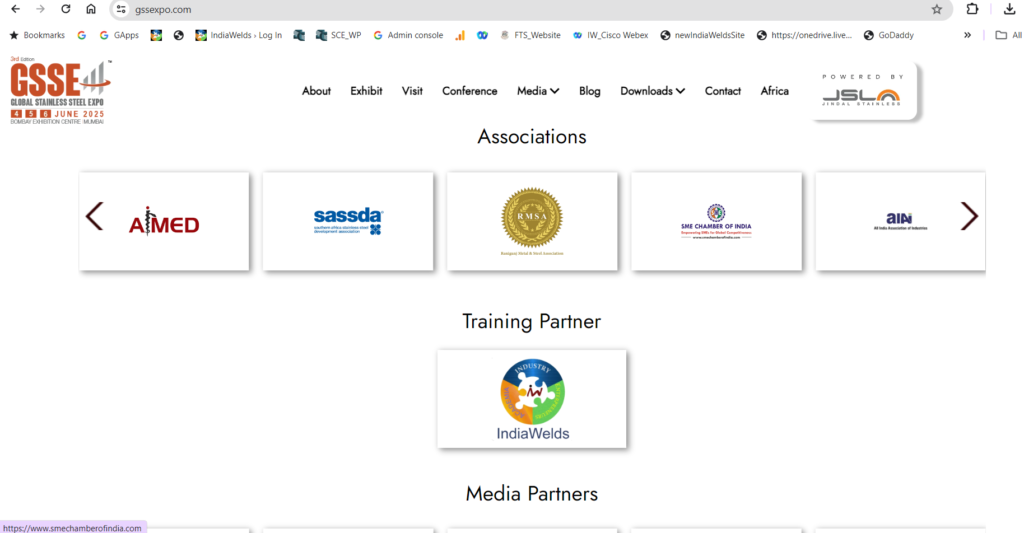Open the Conference menu item

pos(470,91)
